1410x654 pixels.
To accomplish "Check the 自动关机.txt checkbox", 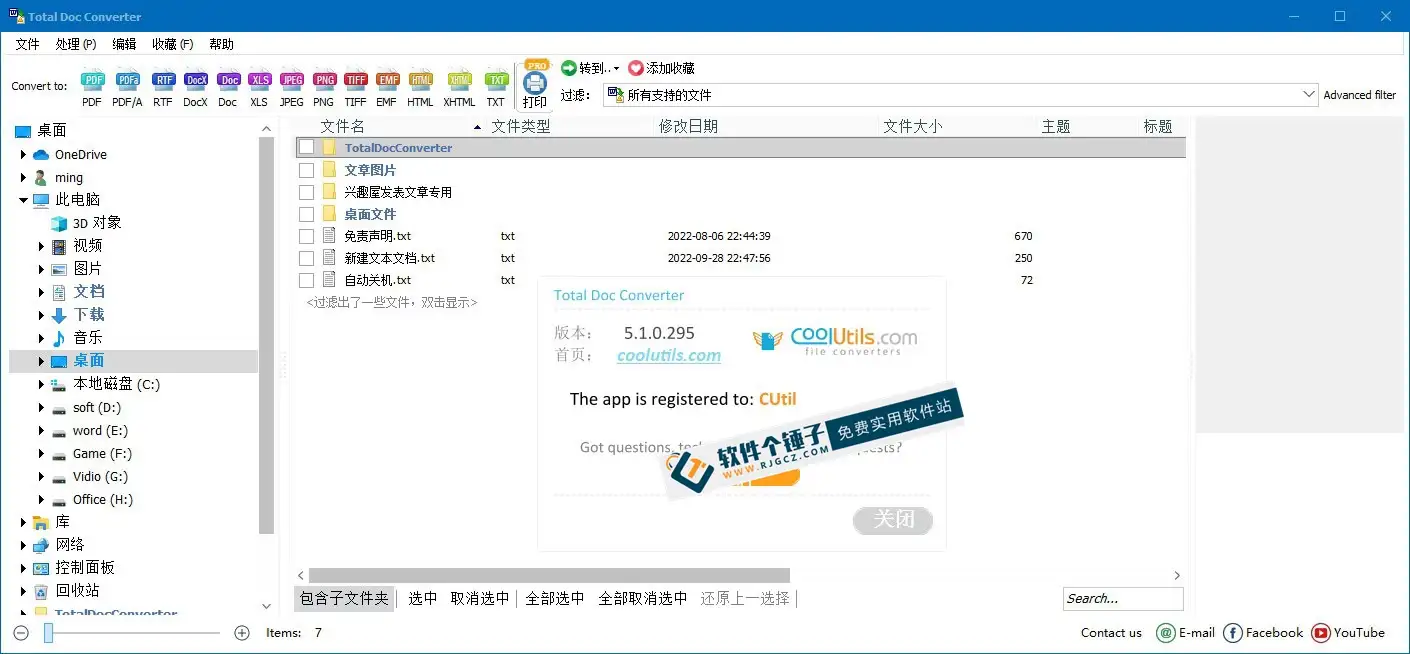I will (x=306, y=280).
